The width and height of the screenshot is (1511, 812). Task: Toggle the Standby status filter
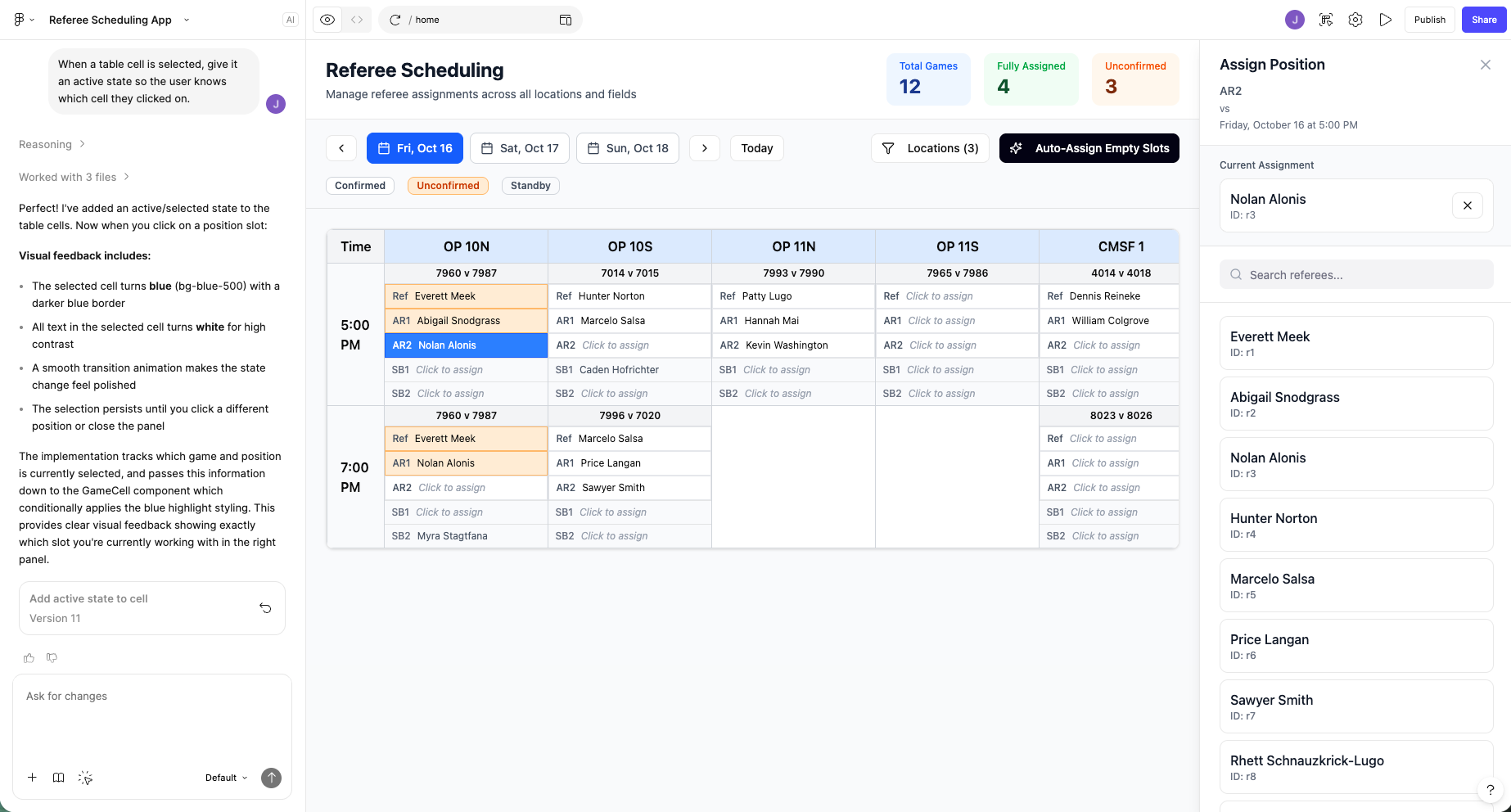click(x=530, y=186)
